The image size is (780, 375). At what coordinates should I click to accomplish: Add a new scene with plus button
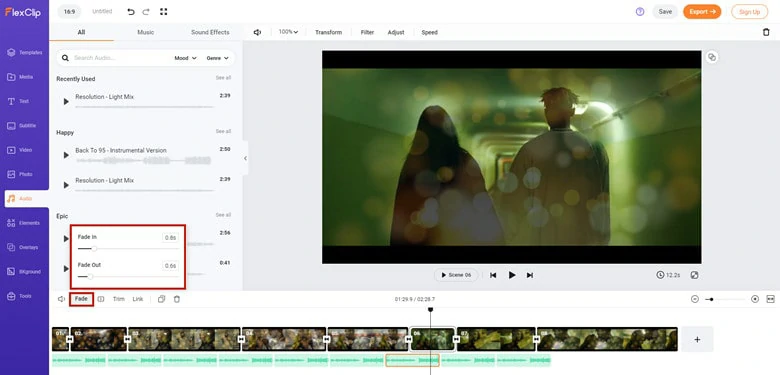pos(697,339)
